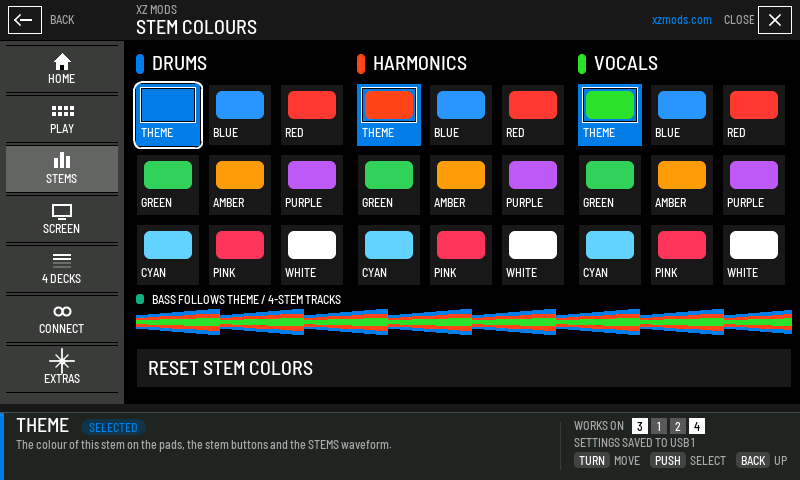Click the deck 4 indicator

point(697,426)
